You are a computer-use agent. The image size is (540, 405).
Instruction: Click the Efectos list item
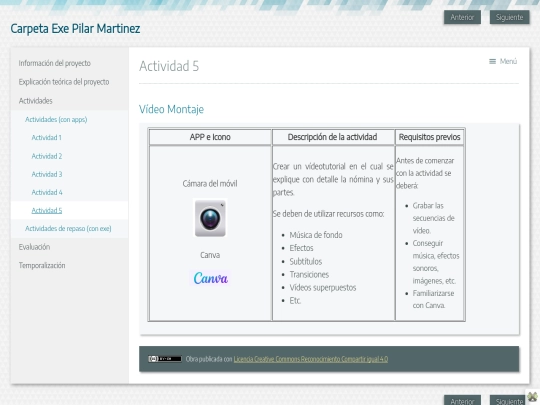[x=301, y=248]
